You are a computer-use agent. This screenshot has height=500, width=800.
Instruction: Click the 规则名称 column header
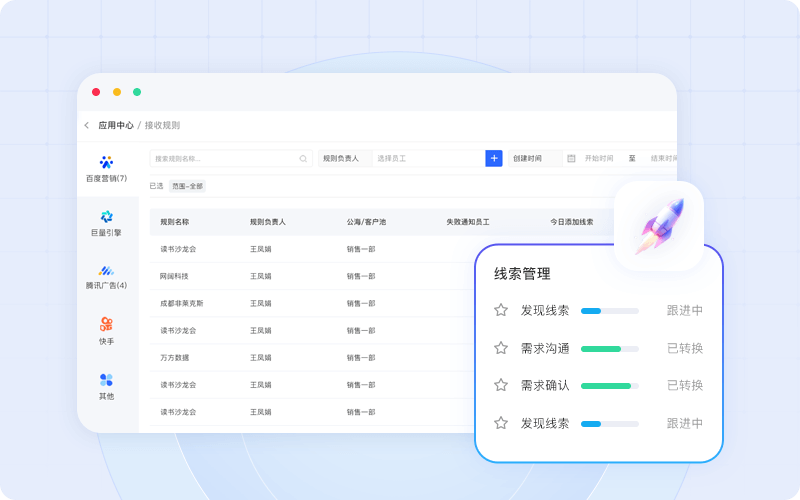coord(175,222)
